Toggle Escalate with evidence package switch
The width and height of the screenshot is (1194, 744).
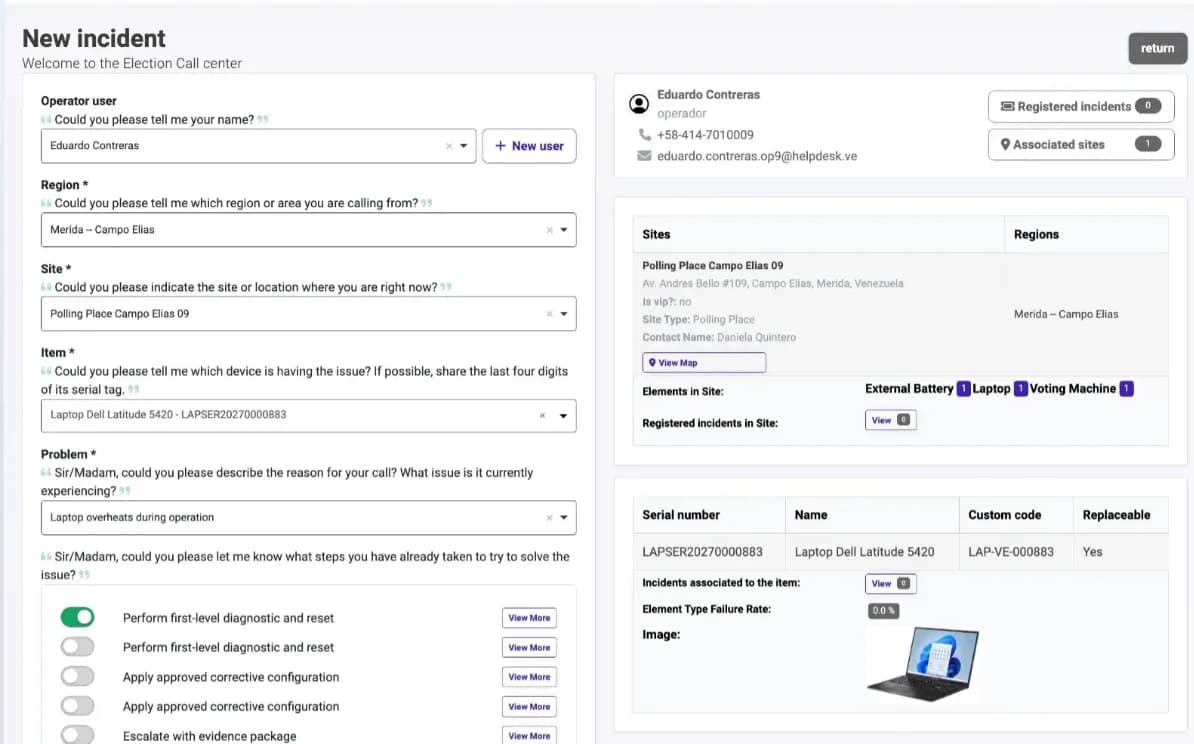click(78, 735)
